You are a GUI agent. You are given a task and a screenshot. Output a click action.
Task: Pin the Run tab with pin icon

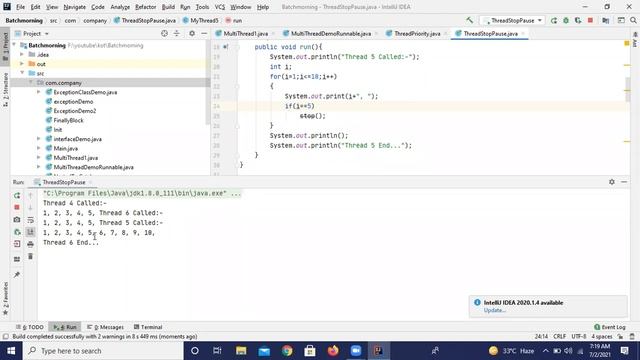[x=17, y=275]
